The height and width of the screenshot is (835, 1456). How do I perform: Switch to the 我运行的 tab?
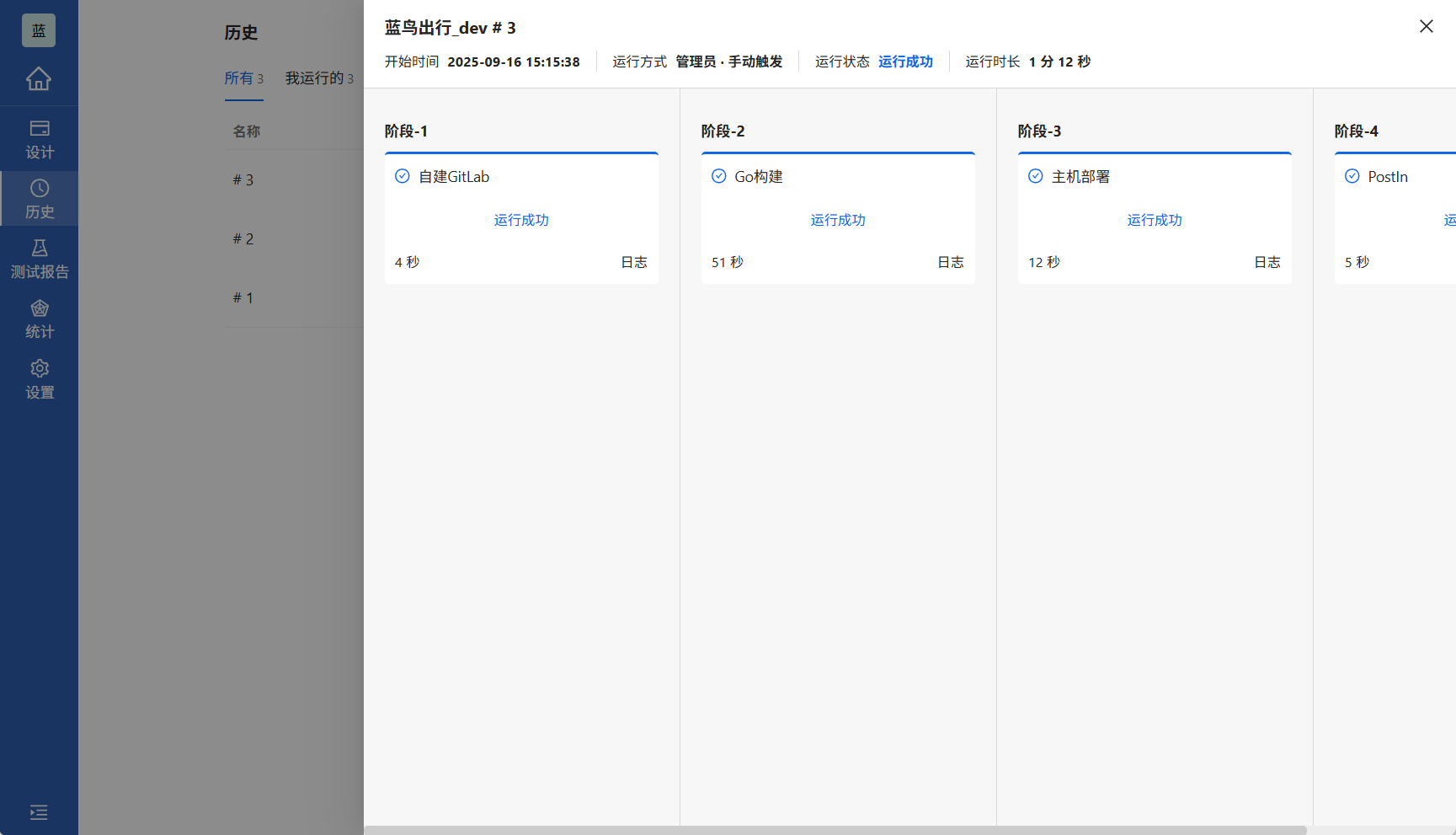[x=319, y=78]
